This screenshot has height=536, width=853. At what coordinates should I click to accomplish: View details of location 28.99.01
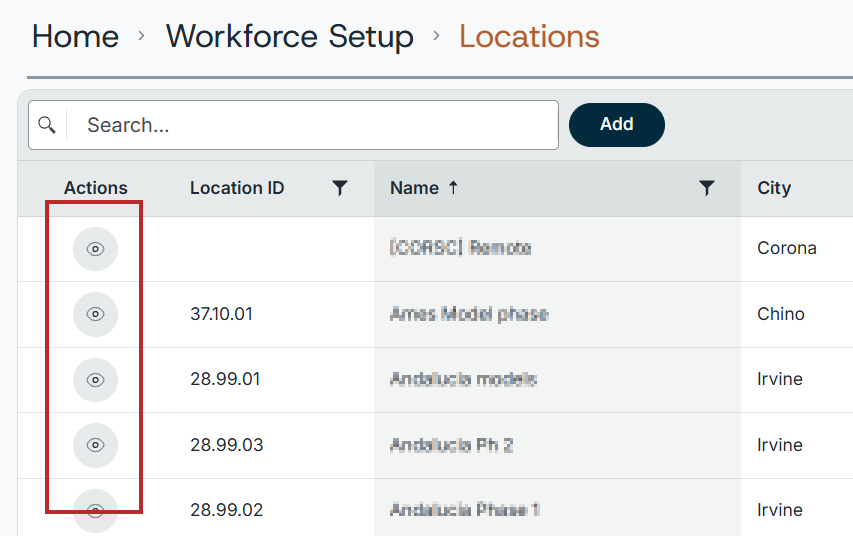[x=95, y=380]
